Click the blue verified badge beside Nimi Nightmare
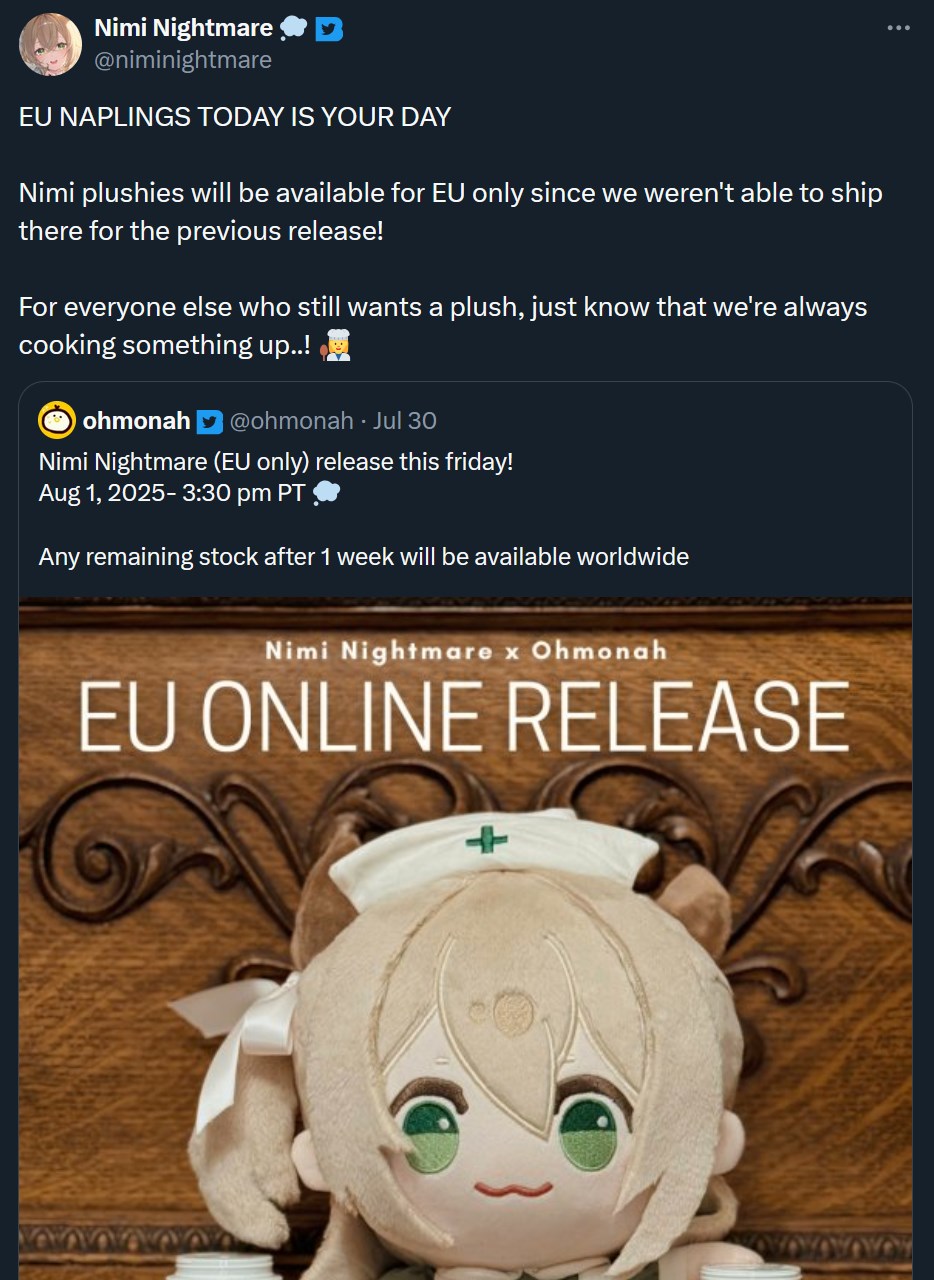This screenshot has width=934, height=1280. [x=329, y=30]
